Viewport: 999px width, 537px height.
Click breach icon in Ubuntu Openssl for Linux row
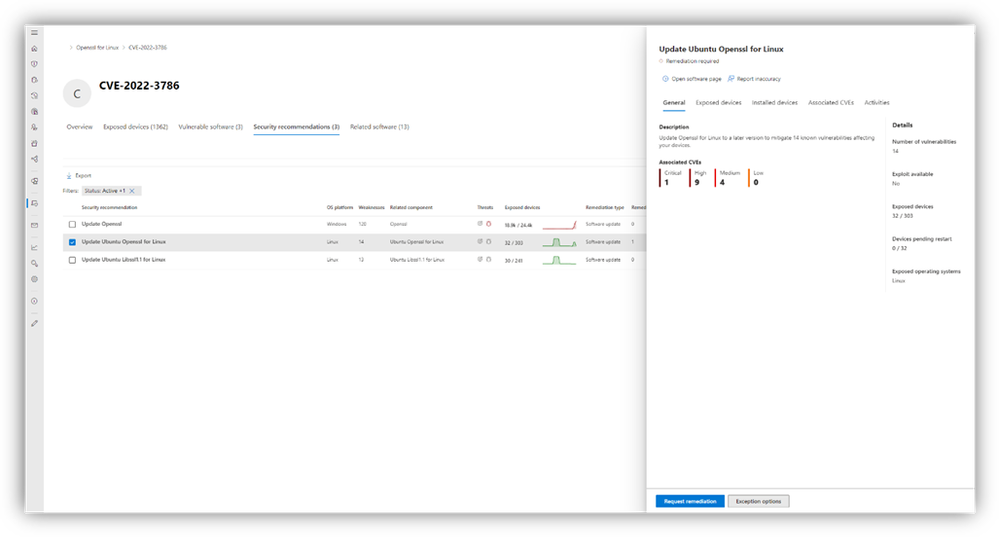click(489, 242)
